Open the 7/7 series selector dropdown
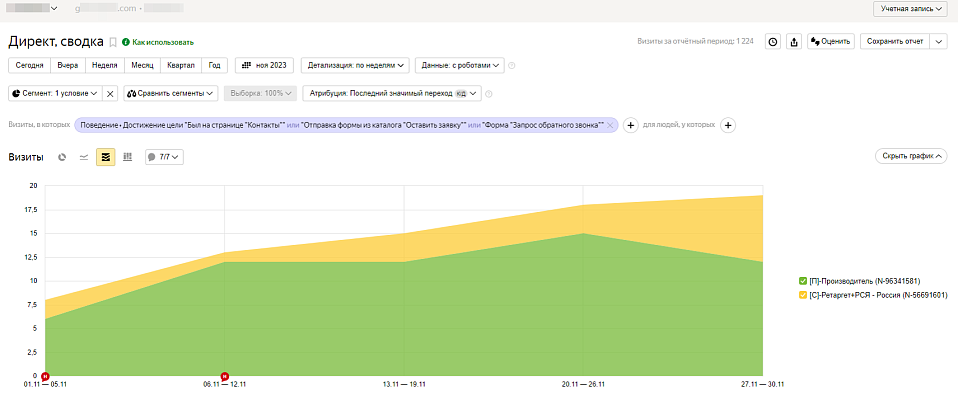 (164, 157)
